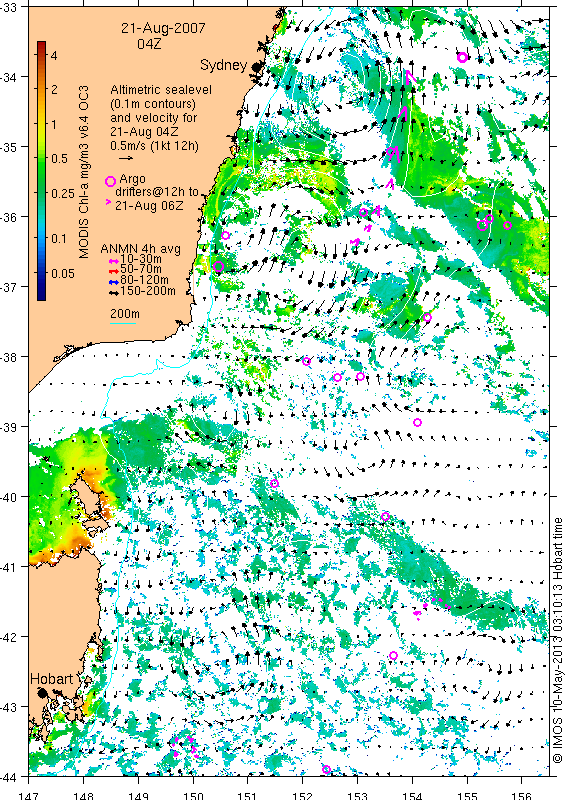Click Argo float circle near 39°S 154°E
The image size is (570, 800).
417,422
